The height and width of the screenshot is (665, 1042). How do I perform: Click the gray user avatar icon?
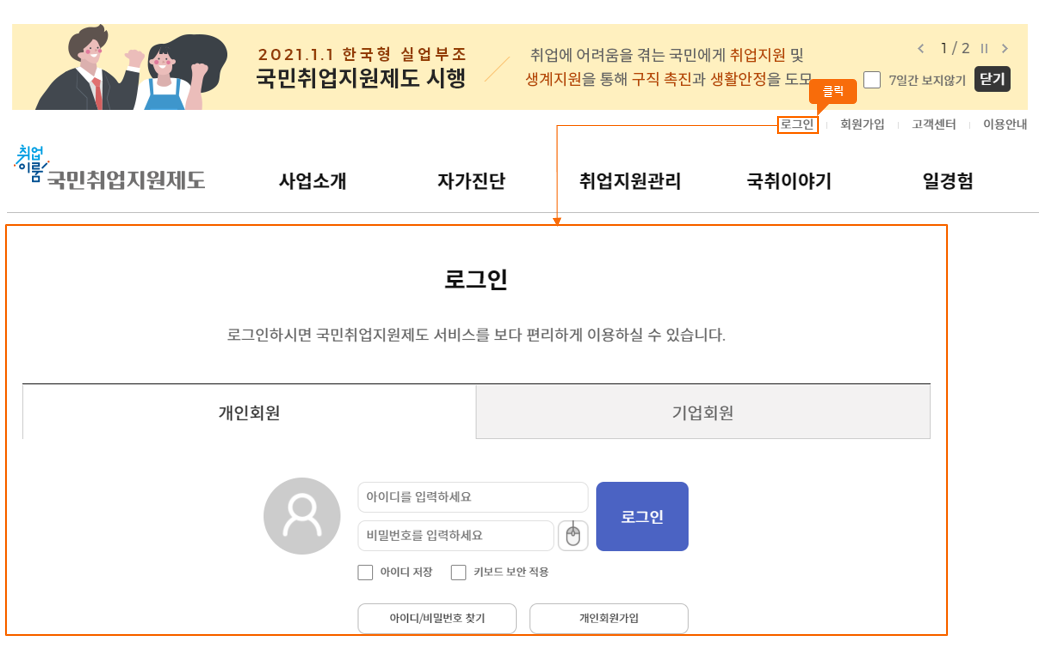(301, 516)
